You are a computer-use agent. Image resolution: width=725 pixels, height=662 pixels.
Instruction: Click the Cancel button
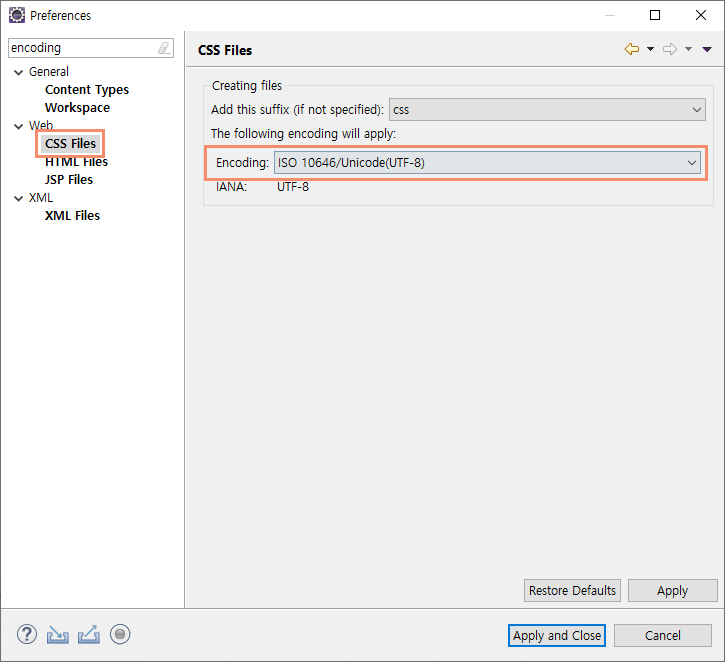[x=663, y=636]
